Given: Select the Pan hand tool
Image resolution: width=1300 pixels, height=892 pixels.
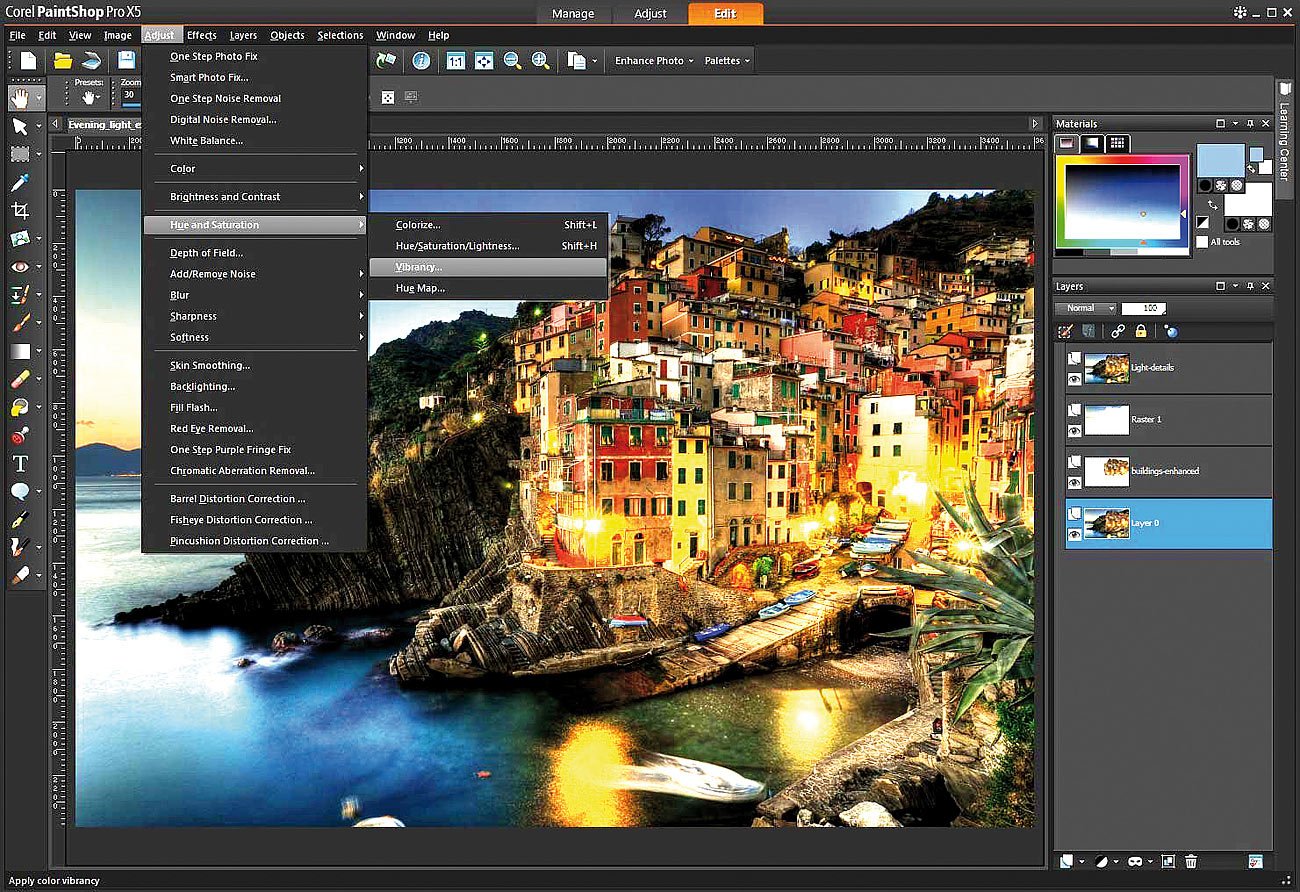Looking at the screenshot, I should [x=19, y=97].
